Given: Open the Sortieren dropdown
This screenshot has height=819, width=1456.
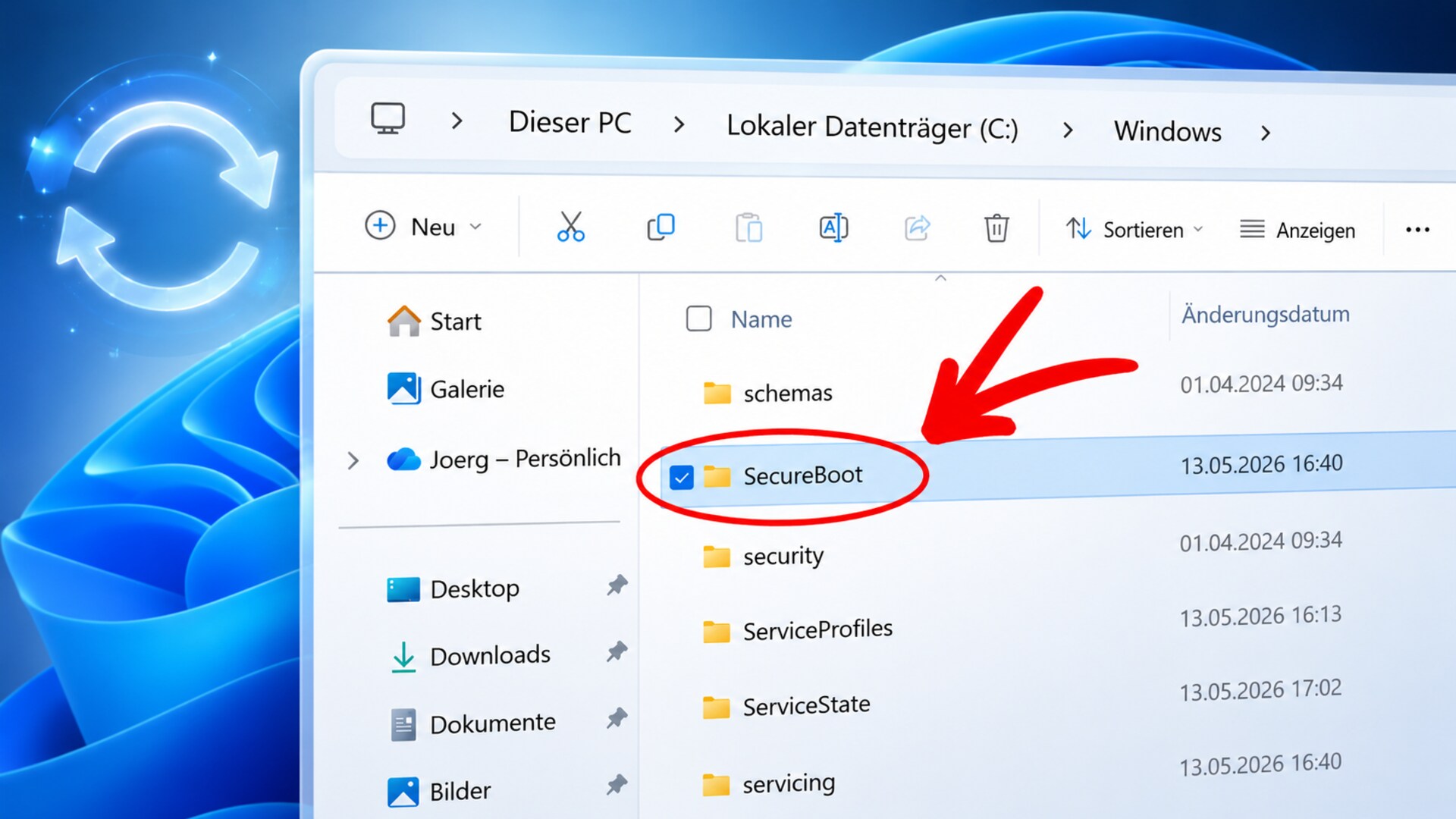Looking at the screenshot, I should pos(1134,229).
